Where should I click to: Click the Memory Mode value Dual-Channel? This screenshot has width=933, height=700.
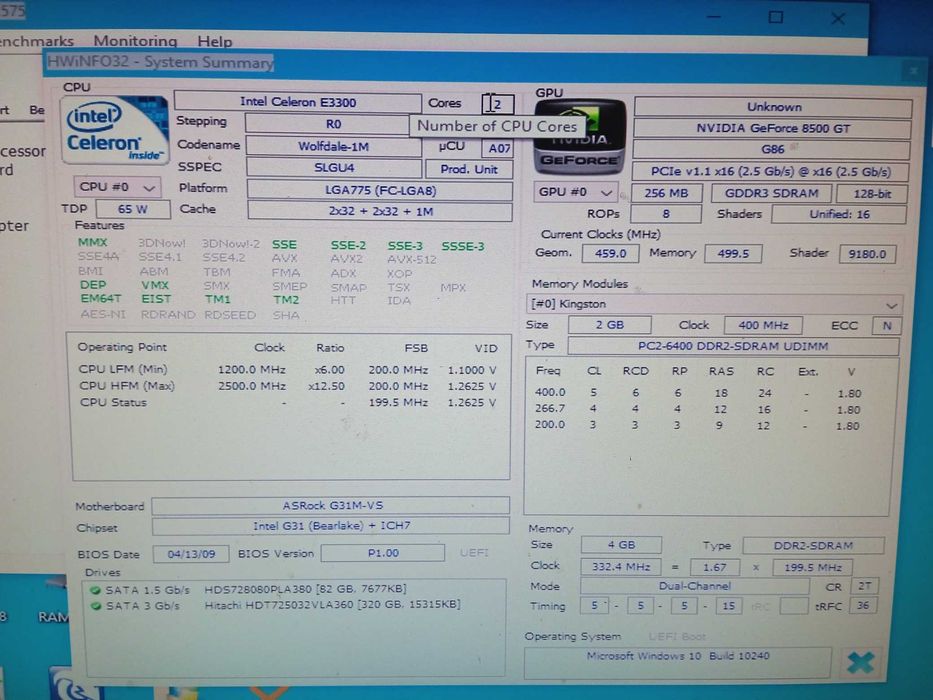(x=694, y=586)
